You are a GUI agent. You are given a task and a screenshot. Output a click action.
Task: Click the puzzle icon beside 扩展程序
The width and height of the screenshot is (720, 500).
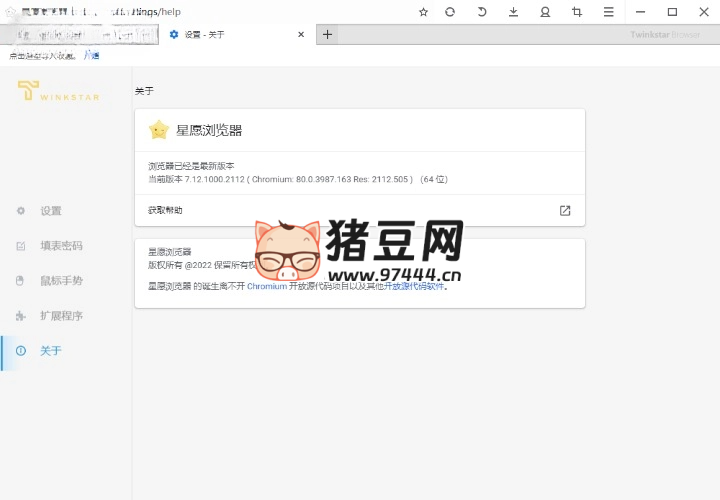[20, 316]
